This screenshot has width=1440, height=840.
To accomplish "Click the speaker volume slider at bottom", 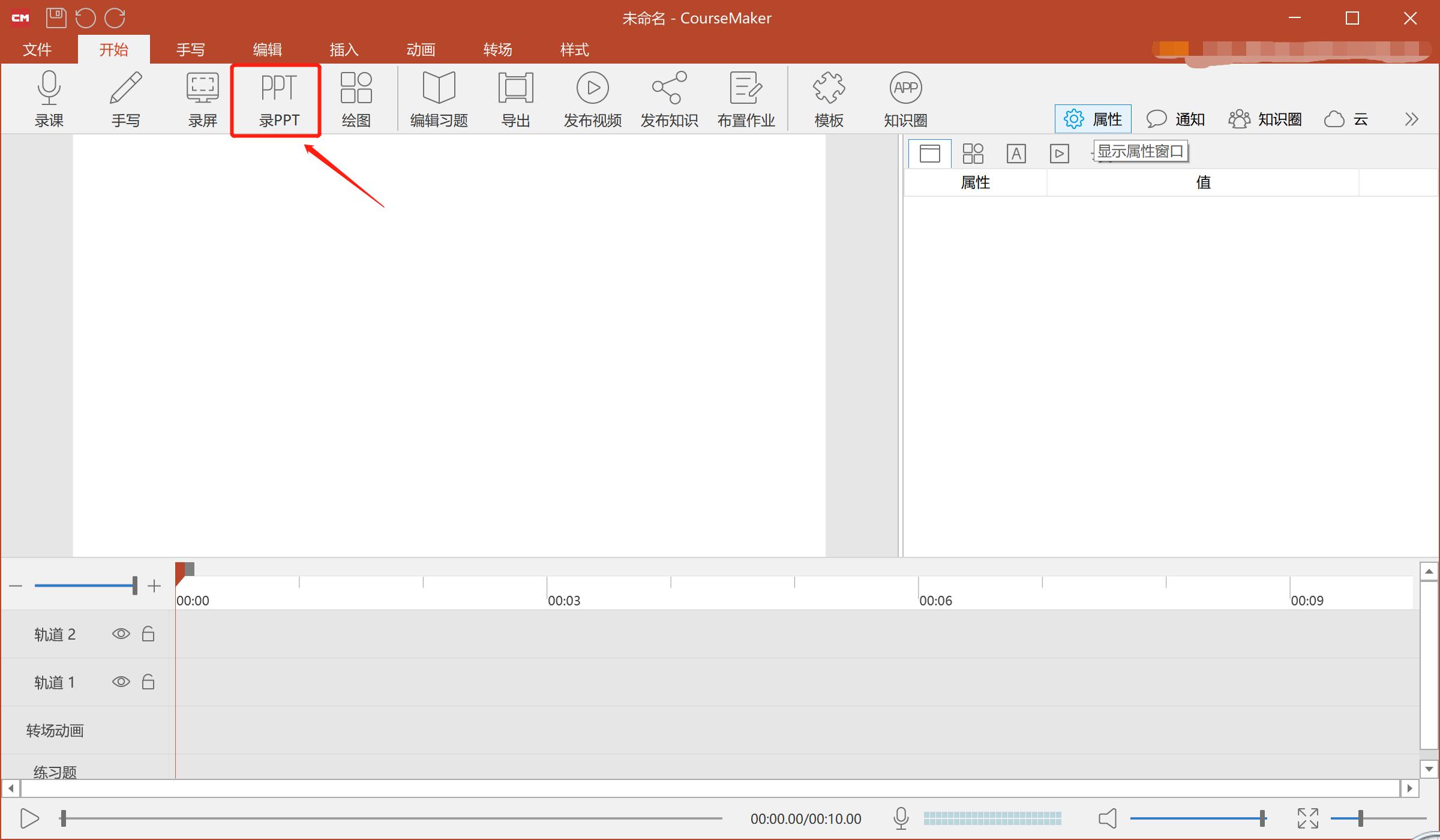I will pyautogui.click(x=1198, y=818).
